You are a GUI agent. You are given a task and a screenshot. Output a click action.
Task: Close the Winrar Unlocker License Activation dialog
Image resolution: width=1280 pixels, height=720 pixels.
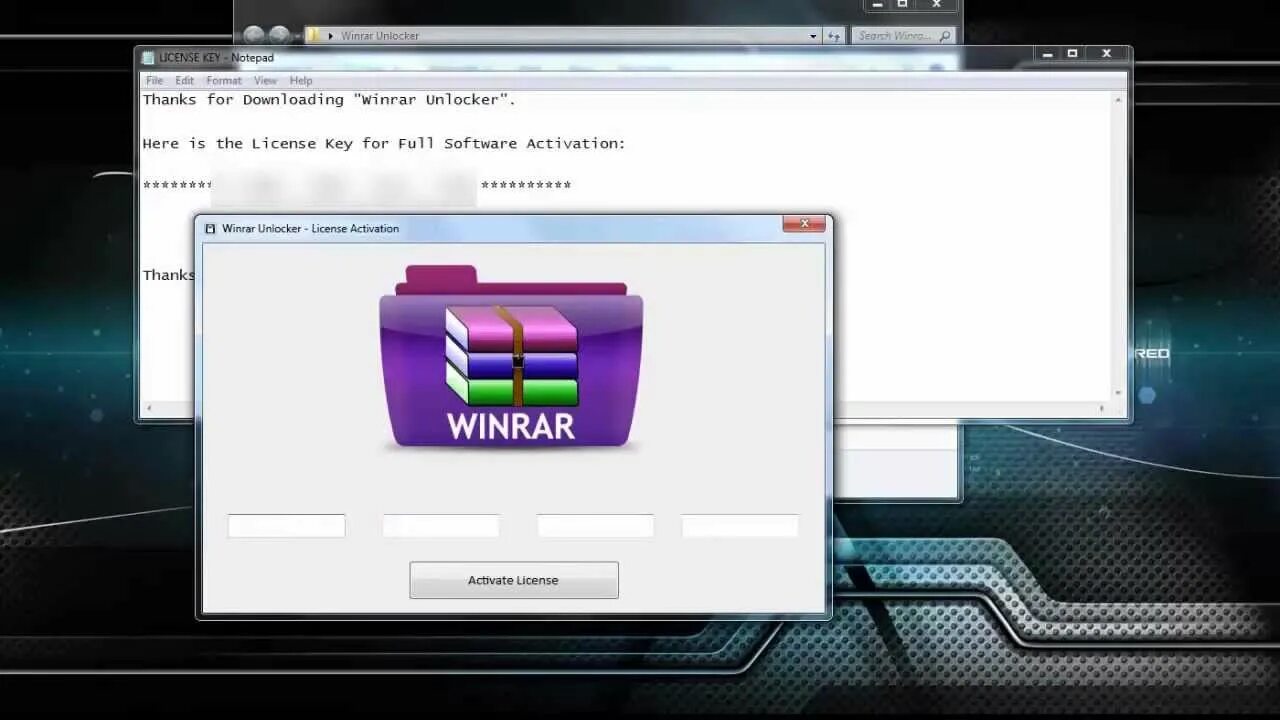804,224
